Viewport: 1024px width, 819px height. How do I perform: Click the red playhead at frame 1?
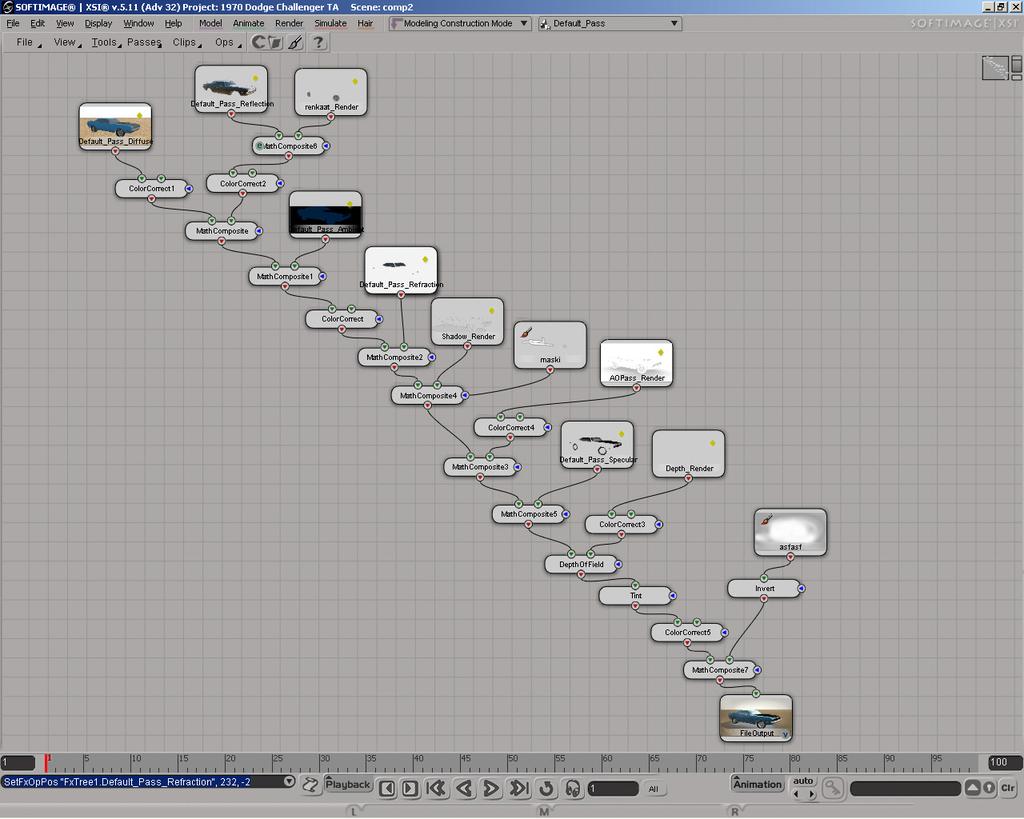46,763
